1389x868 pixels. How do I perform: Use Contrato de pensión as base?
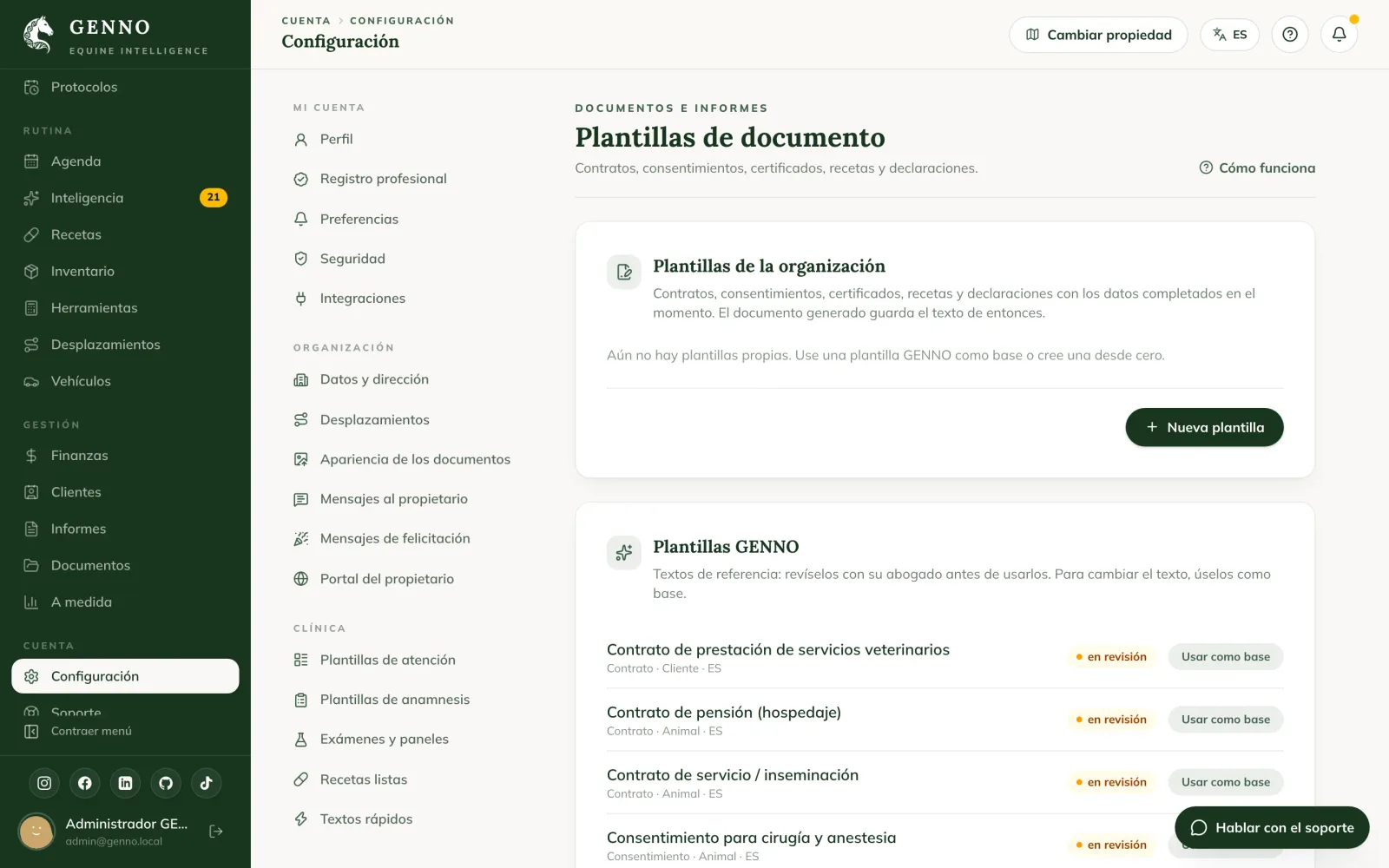1225,720
